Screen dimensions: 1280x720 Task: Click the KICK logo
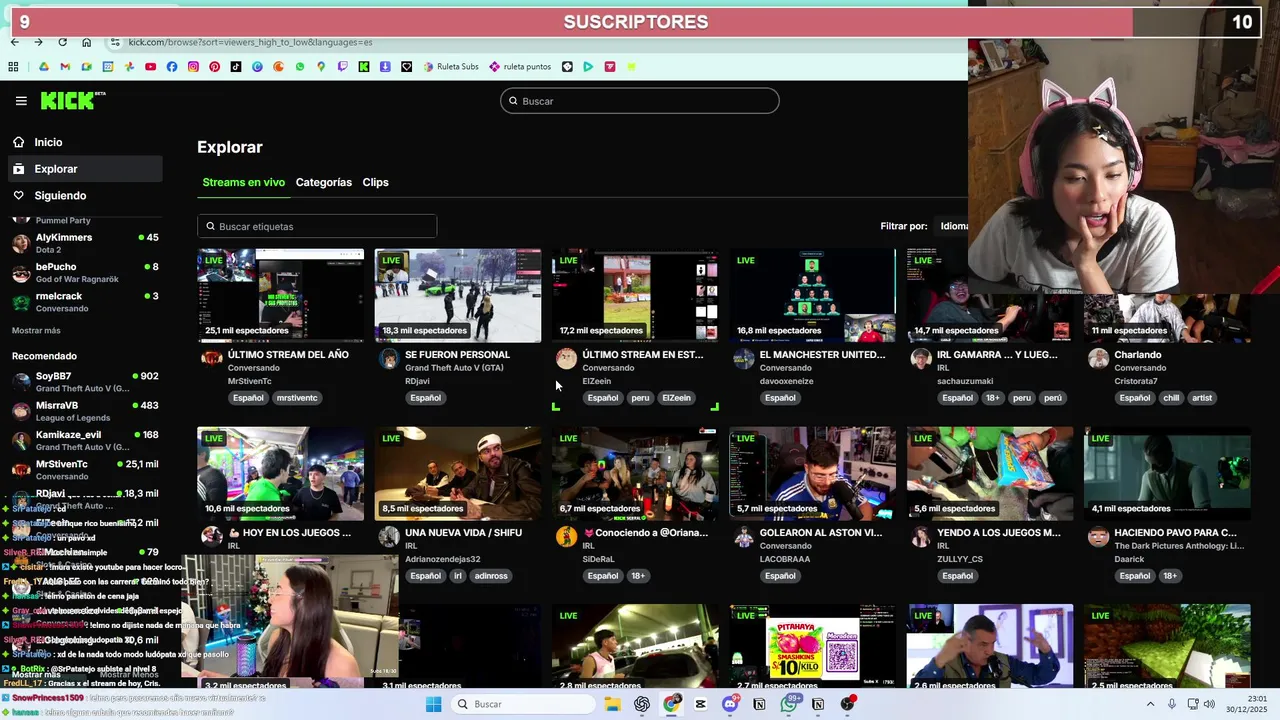click(x=72, y=100)
